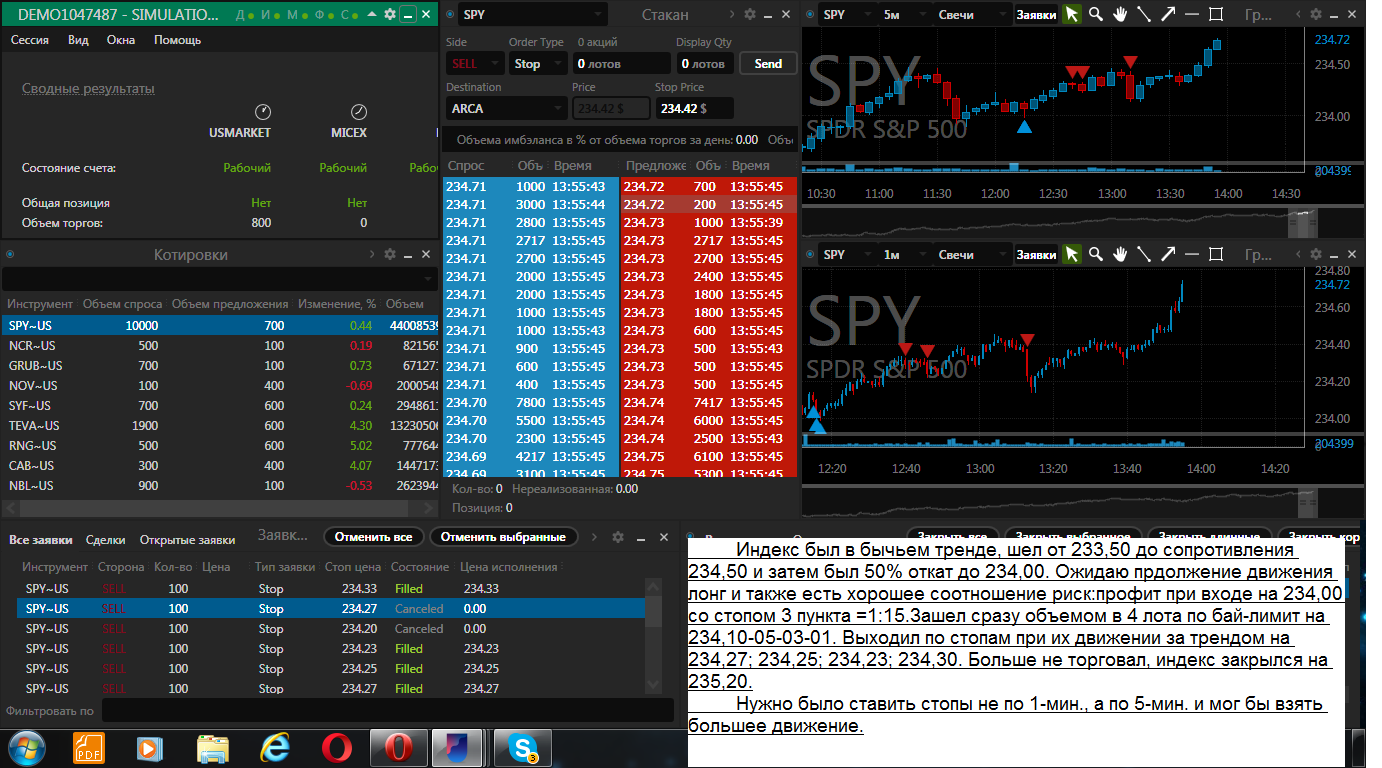Open the Окна menu

tap(121, 40)
